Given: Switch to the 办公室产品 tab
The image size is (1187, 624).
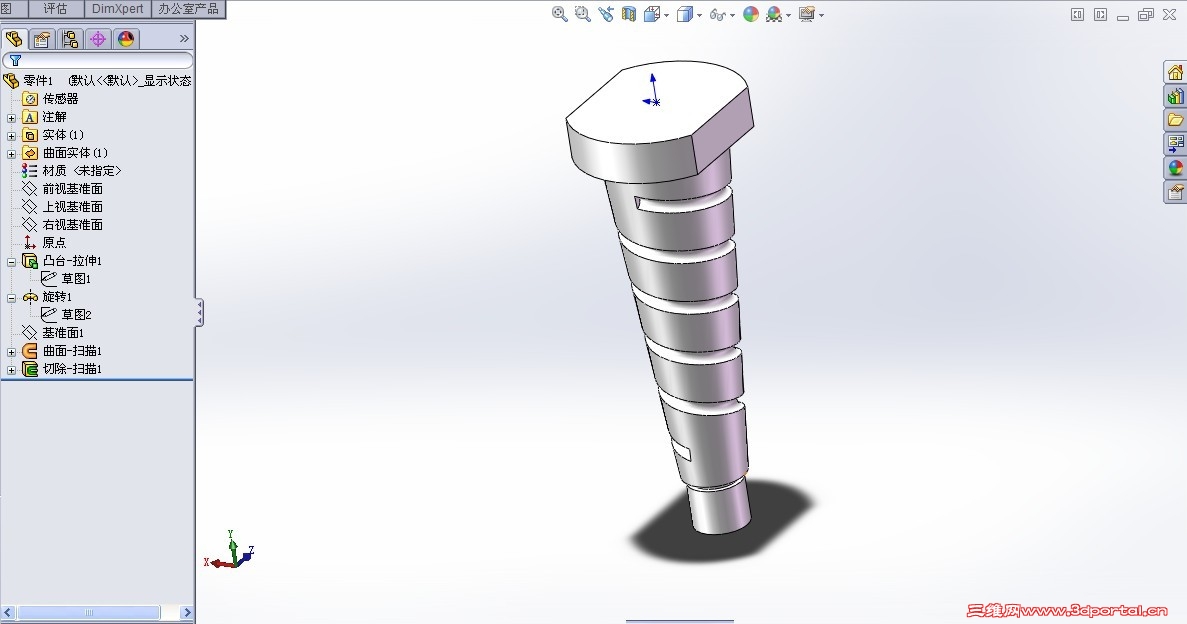Looking at the screenshot, I should [x=188, y=9].
